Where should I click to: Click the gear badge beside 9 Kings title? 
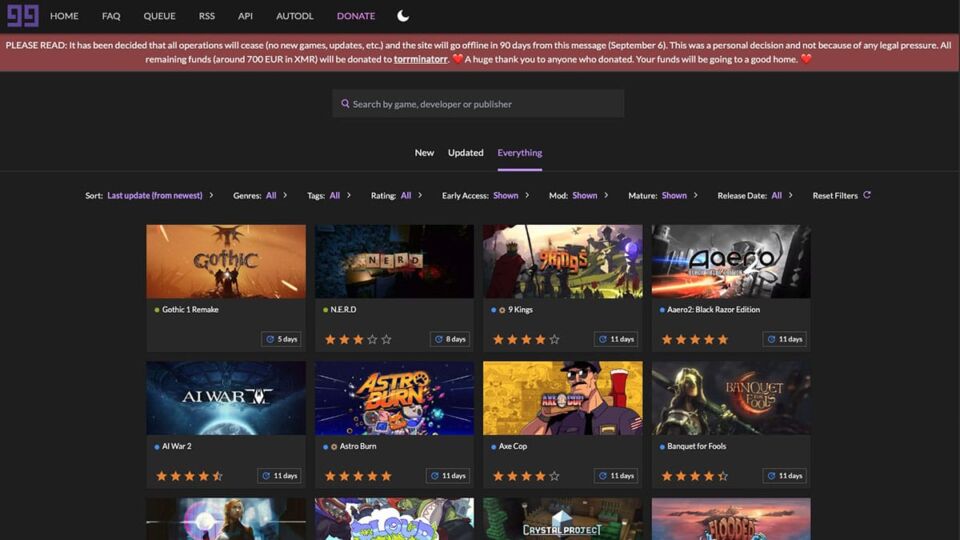(502, 310)
